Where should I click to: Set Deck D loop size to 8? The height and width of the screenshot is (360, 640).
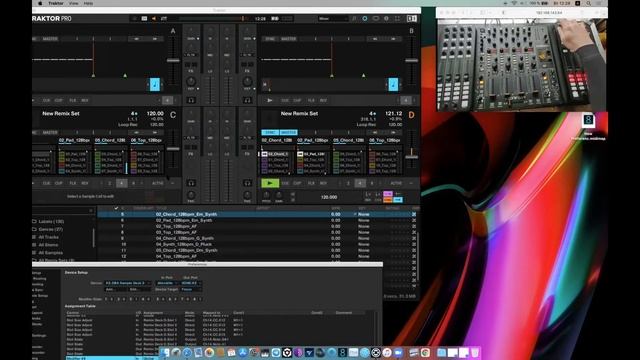pyautogui.click(x=371, y=183)
